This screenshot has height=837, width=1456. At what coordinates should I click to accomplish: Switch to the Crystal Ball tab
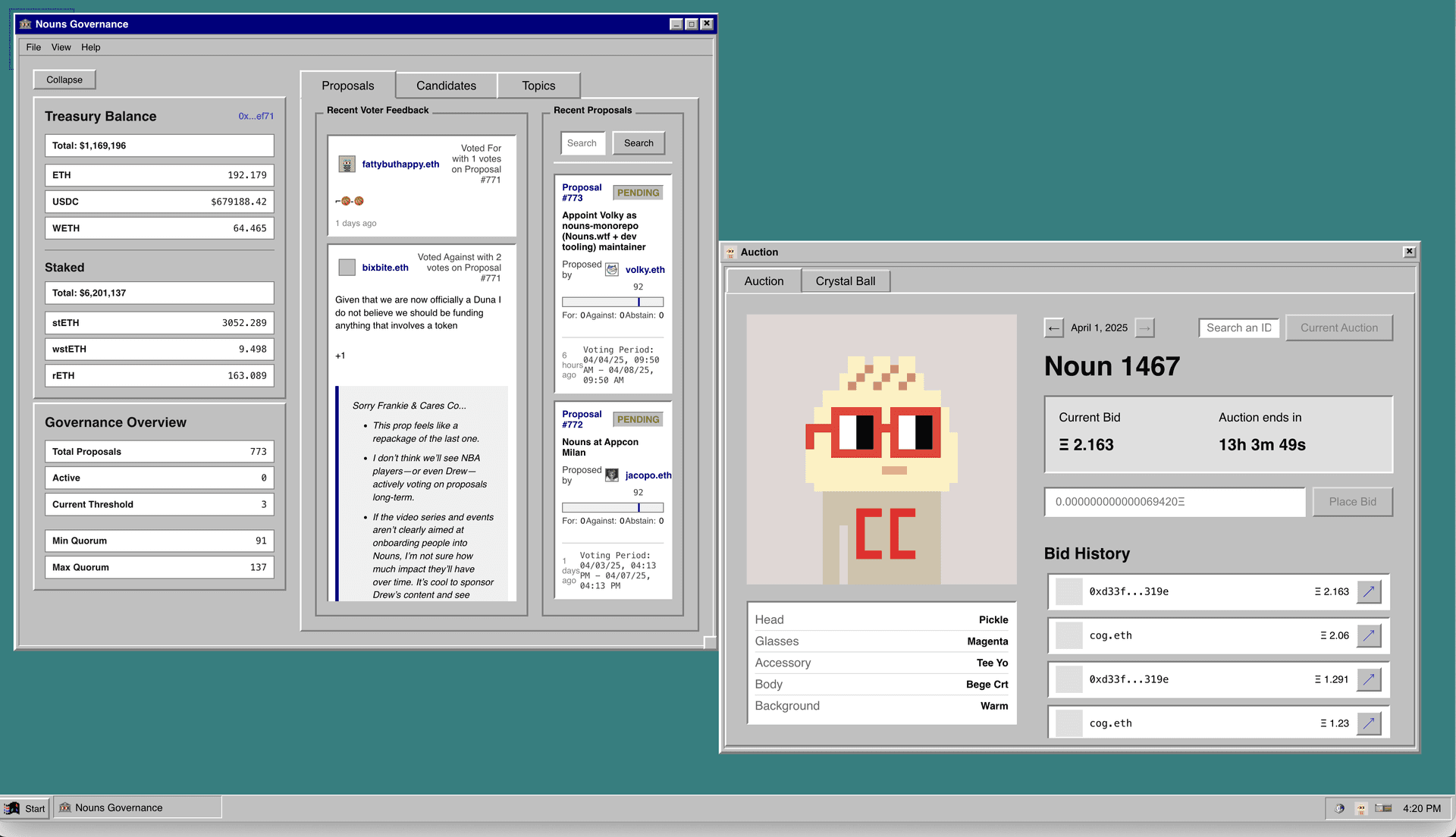coord(845,281)
